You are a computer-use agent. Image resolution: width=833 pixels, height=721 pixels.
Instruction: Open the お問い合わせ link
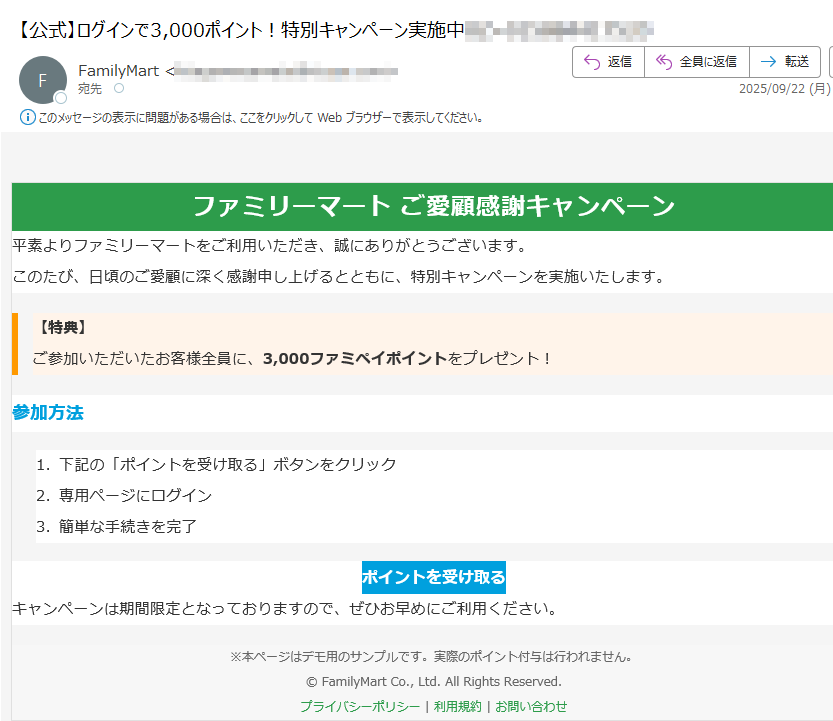[x=531, y=706]
